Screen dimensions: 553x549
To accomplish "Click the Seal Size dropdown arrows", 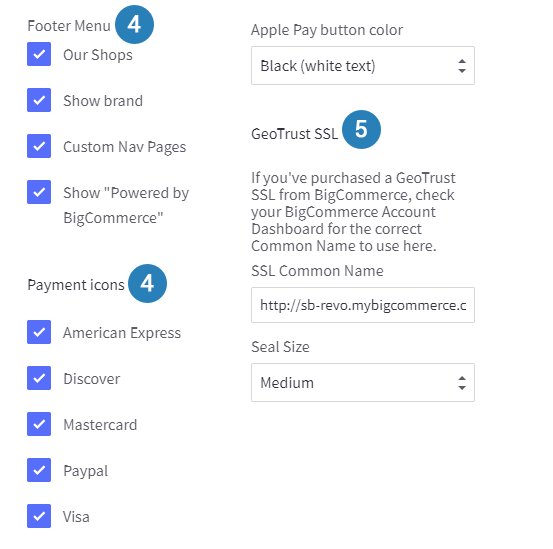I will click(x=462, y=383).
